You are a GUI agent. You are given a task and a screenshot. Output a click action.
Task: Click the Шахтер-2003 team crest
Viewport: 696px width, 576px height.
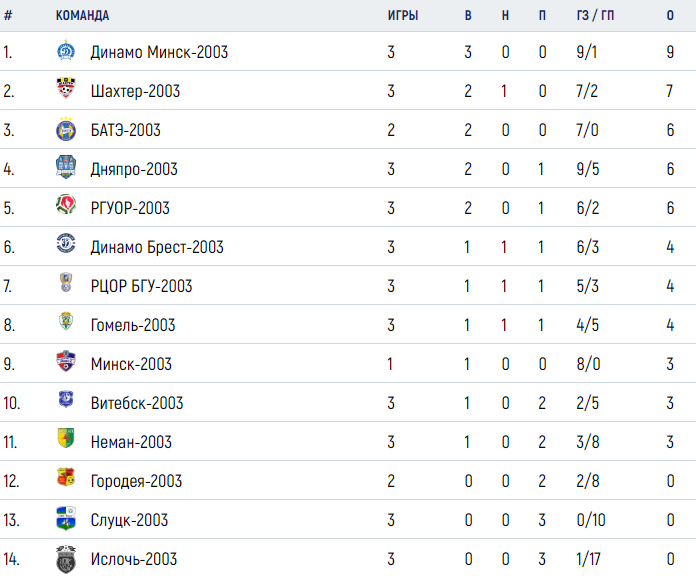click(x=66, y=88)
